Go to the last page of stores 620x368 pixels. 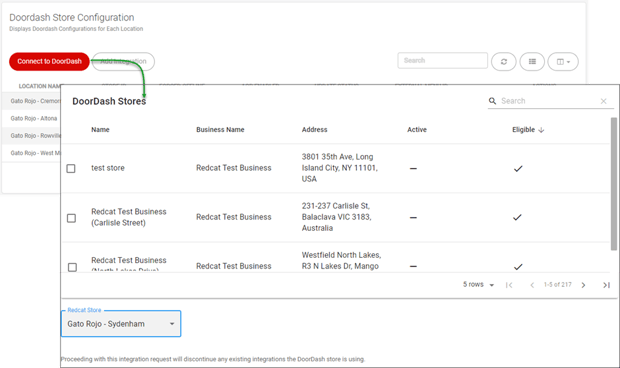pyautogui.click(x=606, y=285)
